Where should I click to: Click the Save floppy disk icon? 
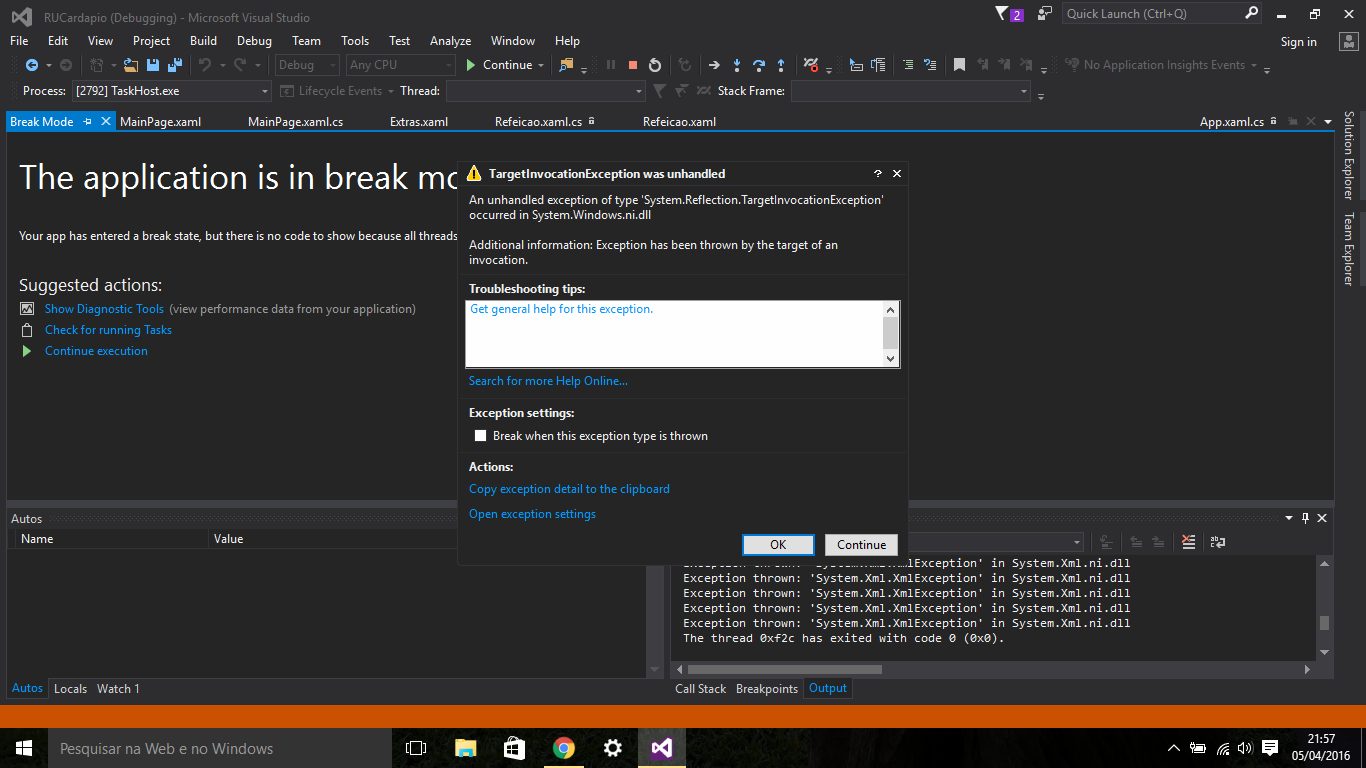coord(153,65)
